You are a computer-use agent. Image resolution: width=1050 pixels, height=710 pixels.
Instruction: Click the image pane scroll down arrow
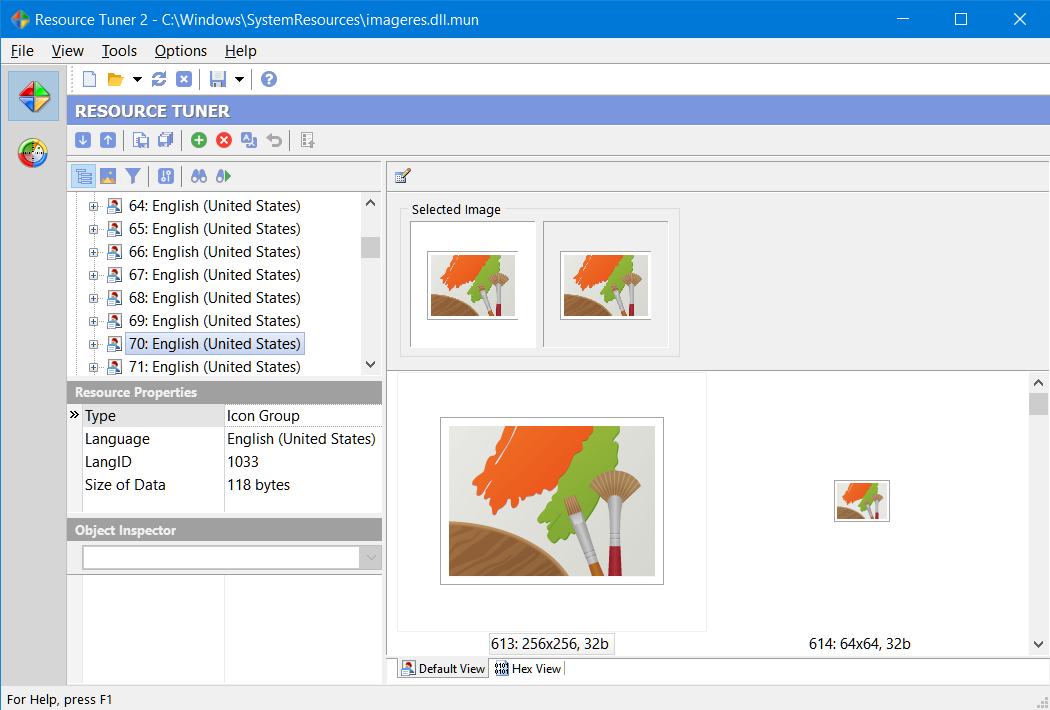pyautogui.click(x=1038, y=644)
